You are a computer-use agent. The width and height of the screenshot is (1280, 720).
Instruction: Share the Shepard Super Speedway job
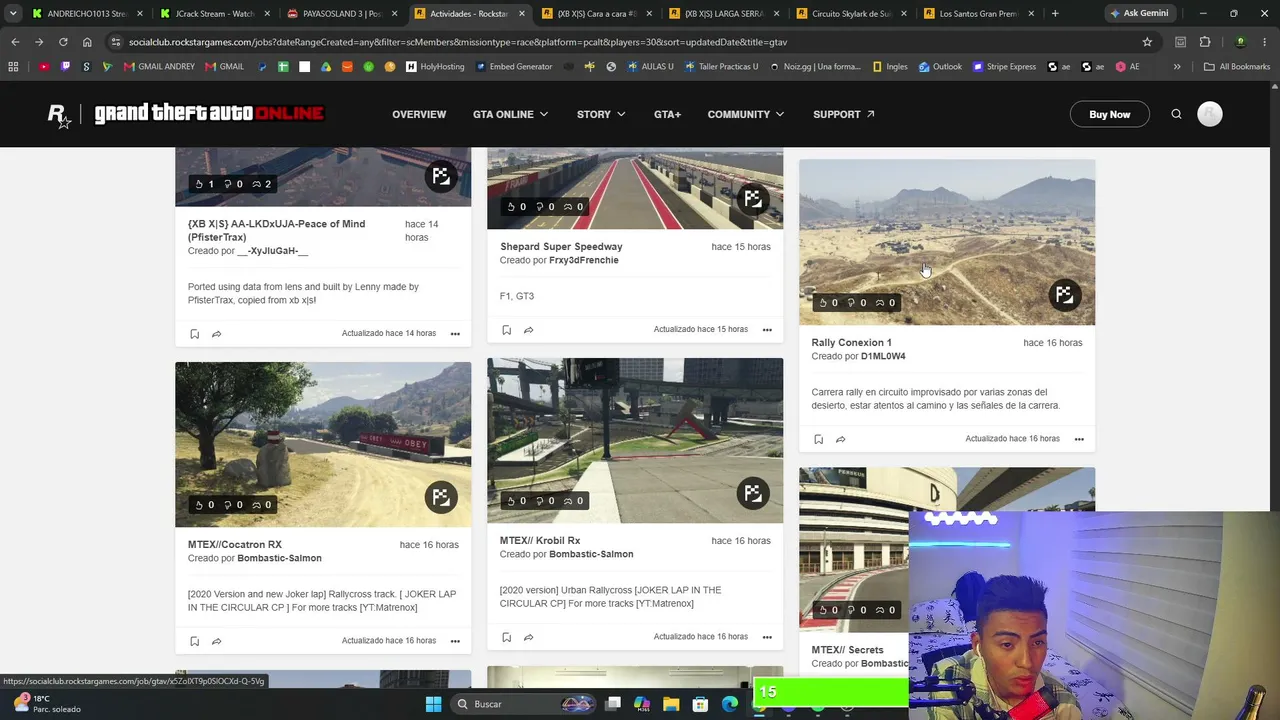pyautogui.click(x=528, y=330)
